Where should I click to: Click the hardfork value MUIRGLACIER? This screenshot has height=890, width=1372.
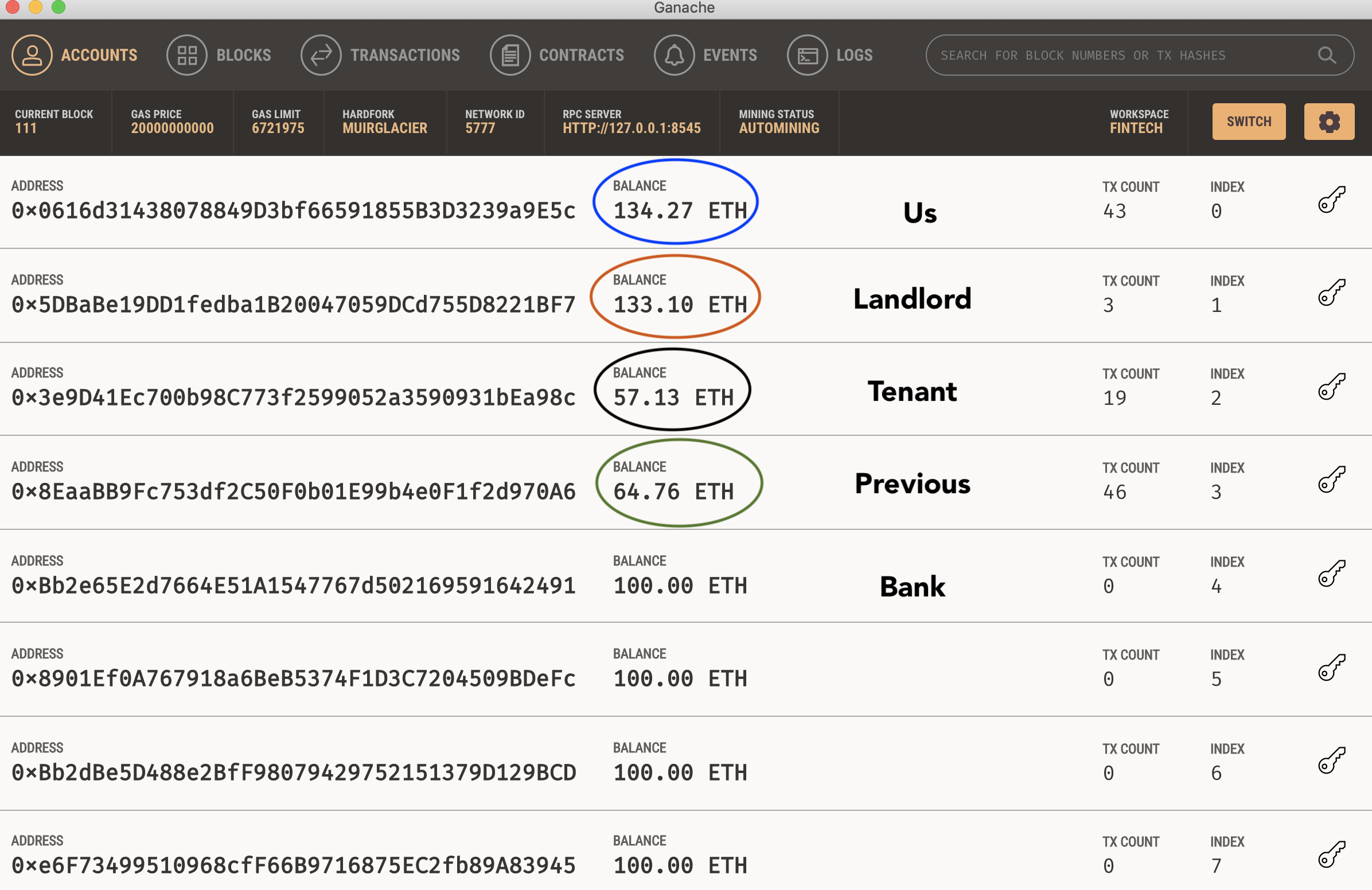(385, 128)
